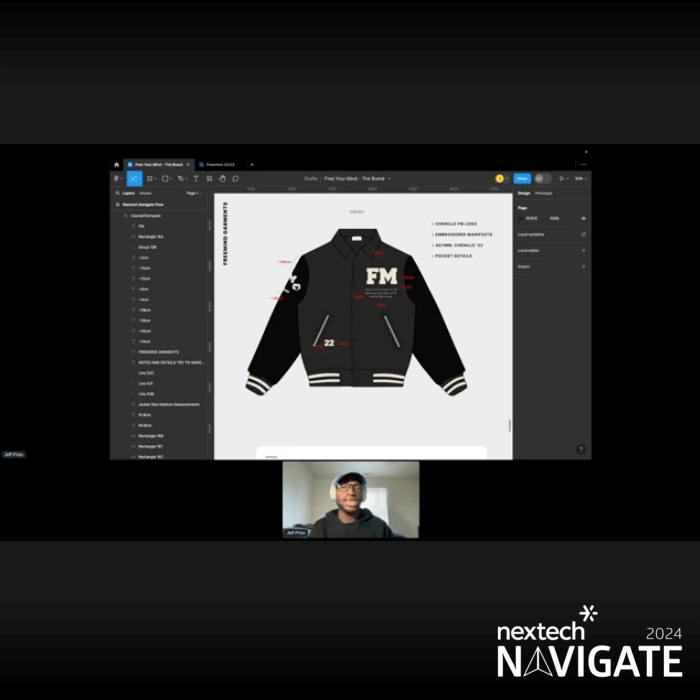Toggle the Dev Mode switch

[543, 179]
